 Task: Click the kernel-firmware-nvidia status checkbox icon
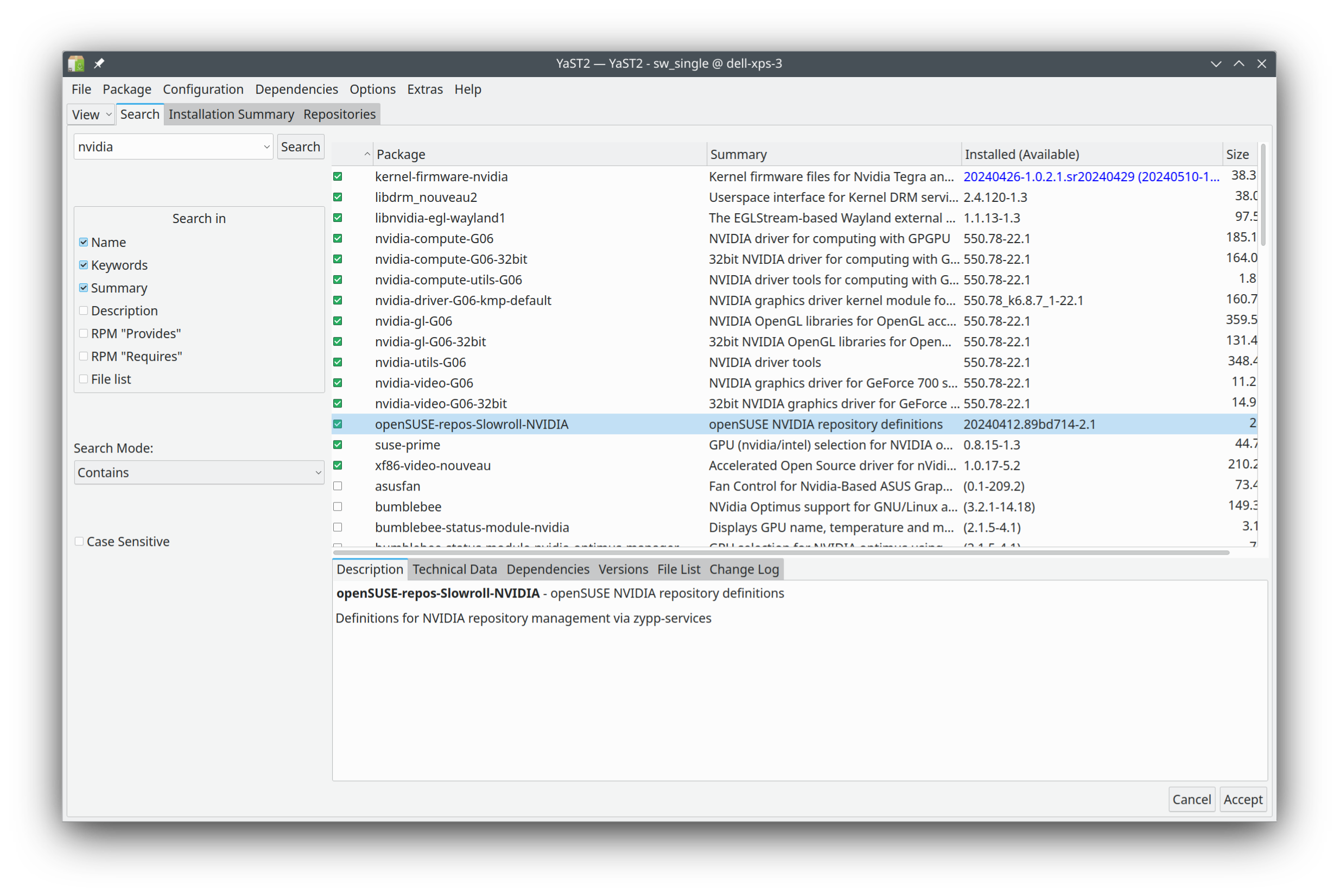pos(338,176)
